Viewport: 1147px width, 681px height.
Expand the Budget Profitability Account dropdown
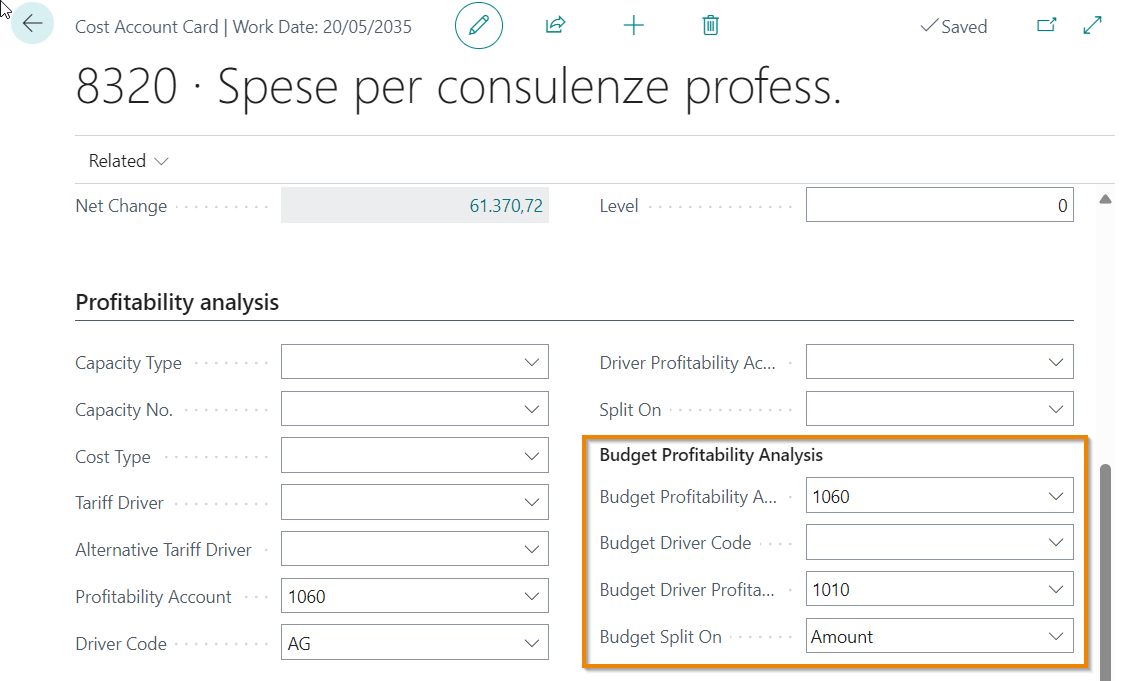coord(1056,496)
